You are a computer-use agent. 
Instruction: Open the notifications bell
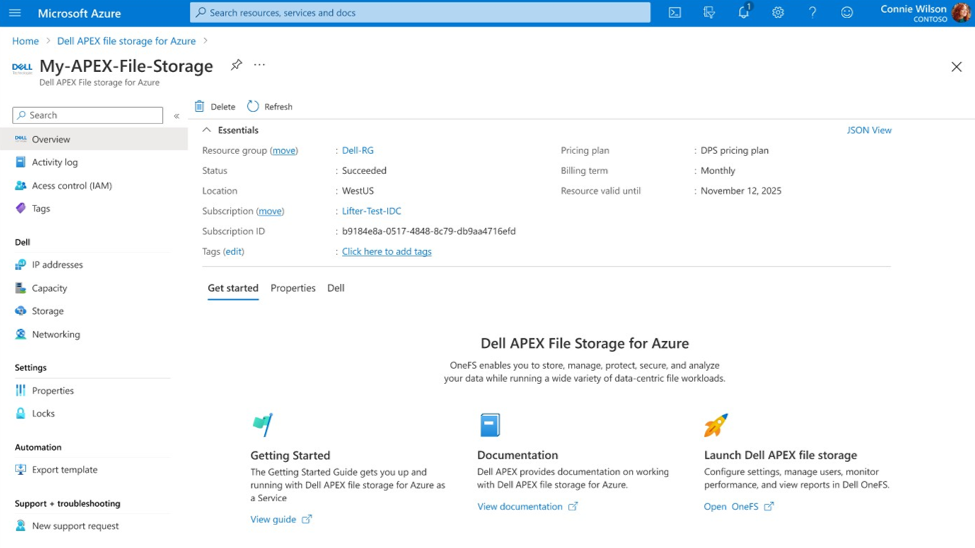(744, 12)
